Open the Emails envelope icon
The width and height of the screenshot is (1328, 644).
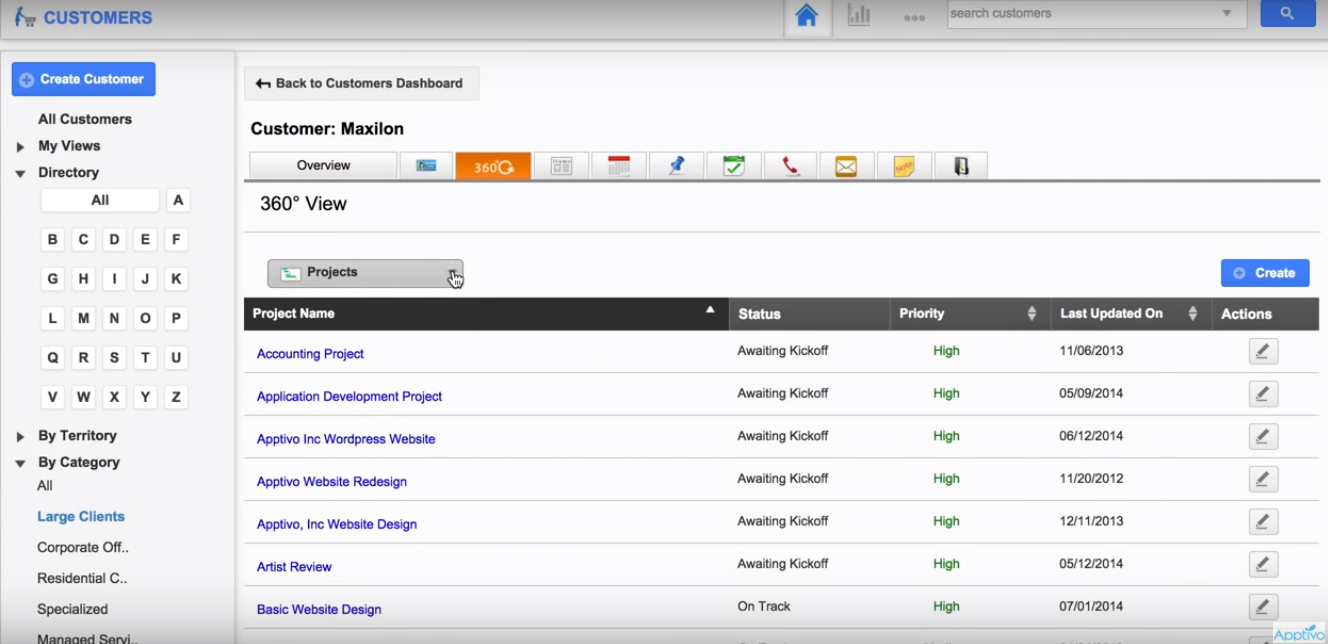click(846, 165)
